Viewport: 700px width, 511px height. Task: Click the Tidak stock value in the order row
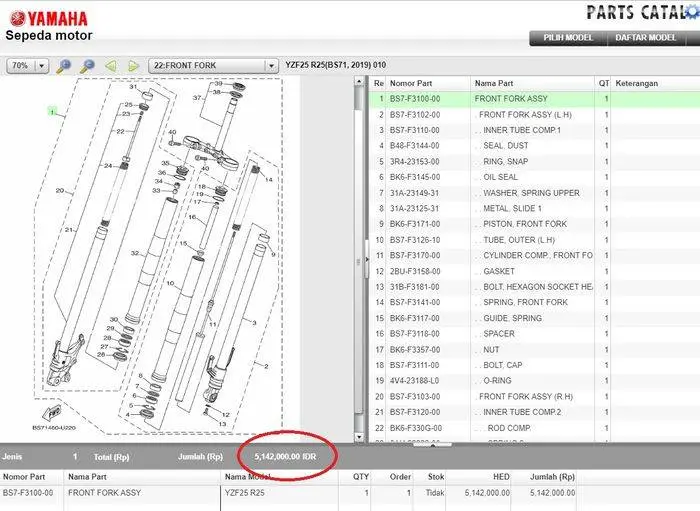pyautogui.click(x=435, y=493)
